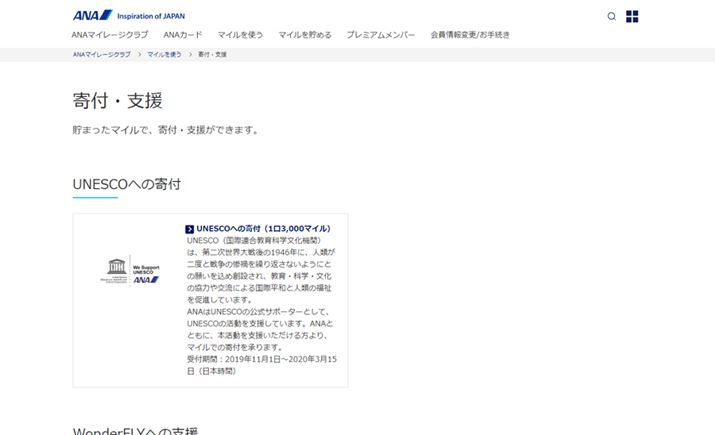Viewport: 715px width, 435px height.
Task: Click the ANA logo in header
Action: point(93,15)
